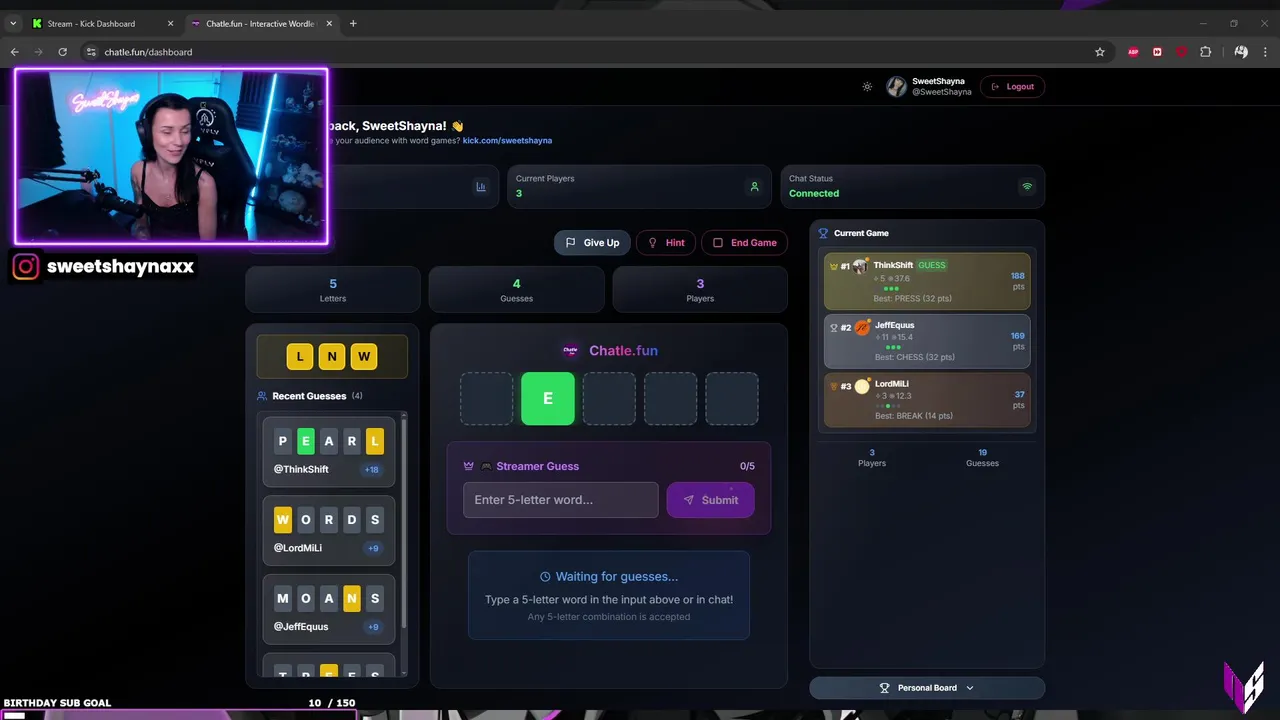This screenshot has width=1280, height=720.
Task: Select the Chatle.fun Interactive Wordle tab
Action: pos(260,23)
